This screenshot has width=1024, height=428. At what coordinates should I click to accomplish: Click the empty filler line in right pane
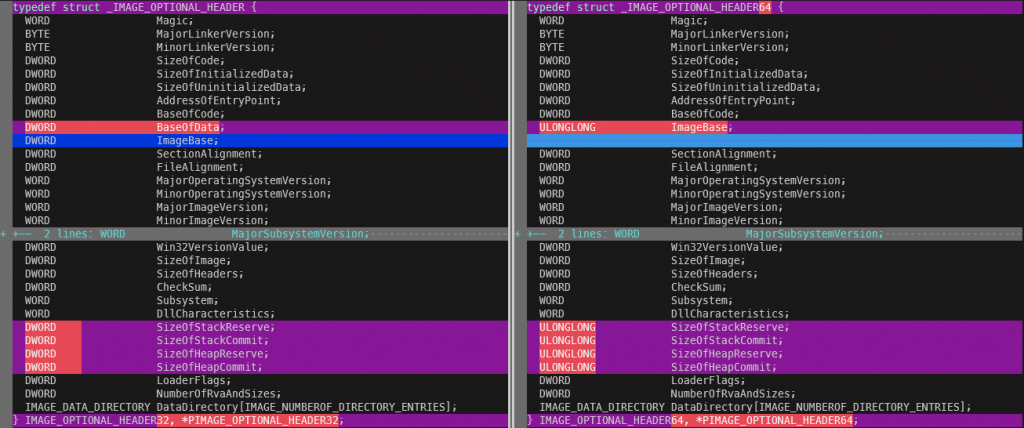coord(775,140)
